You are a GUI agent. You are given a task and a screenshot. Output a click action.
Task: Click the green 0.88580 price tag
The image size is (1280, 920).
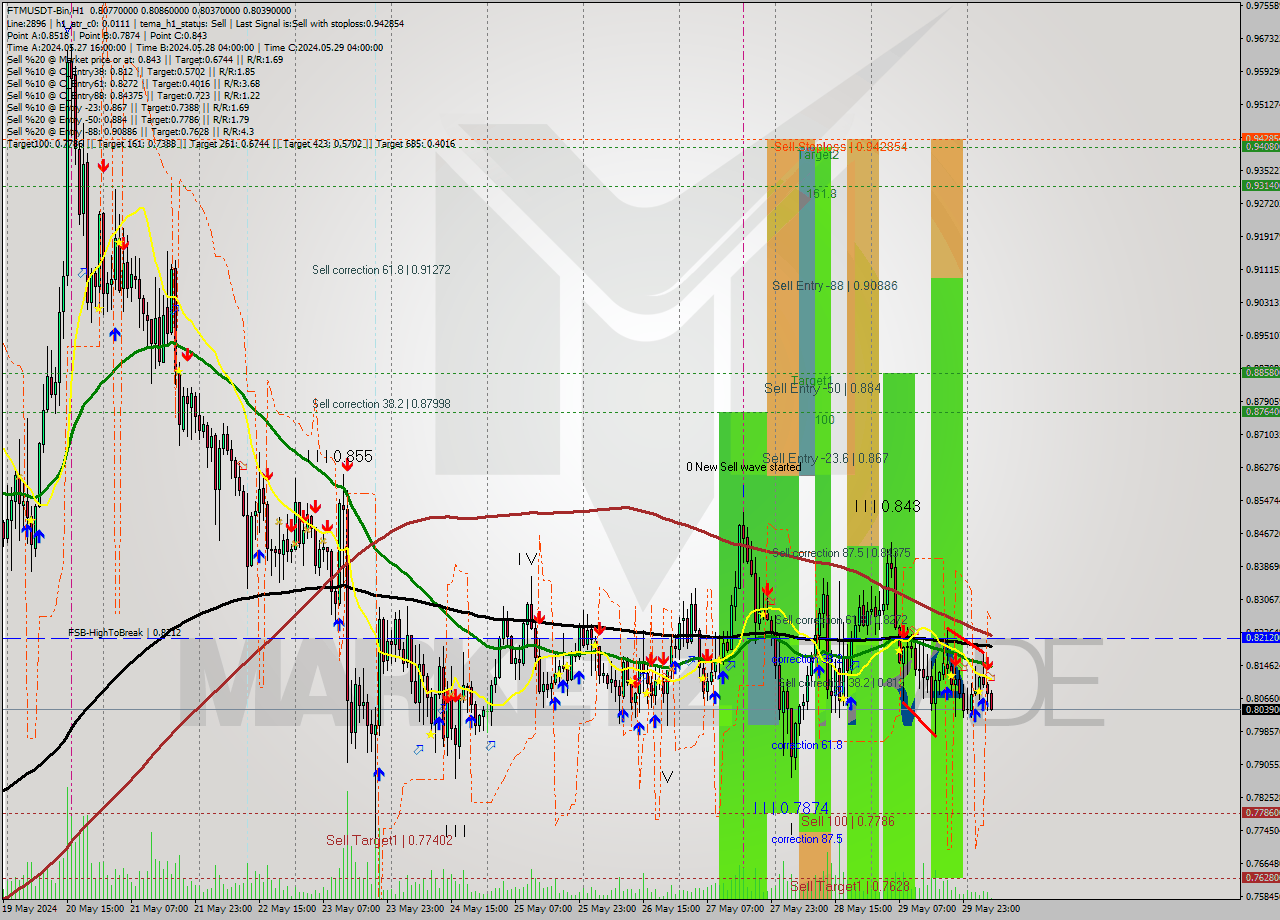tap(1260, 372)
